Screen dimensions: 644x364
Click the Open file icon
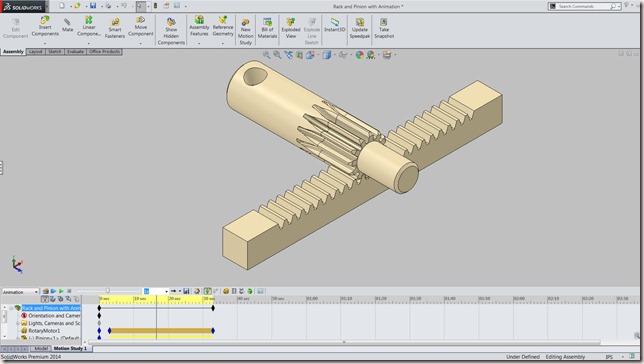click(x=77, y=6)
